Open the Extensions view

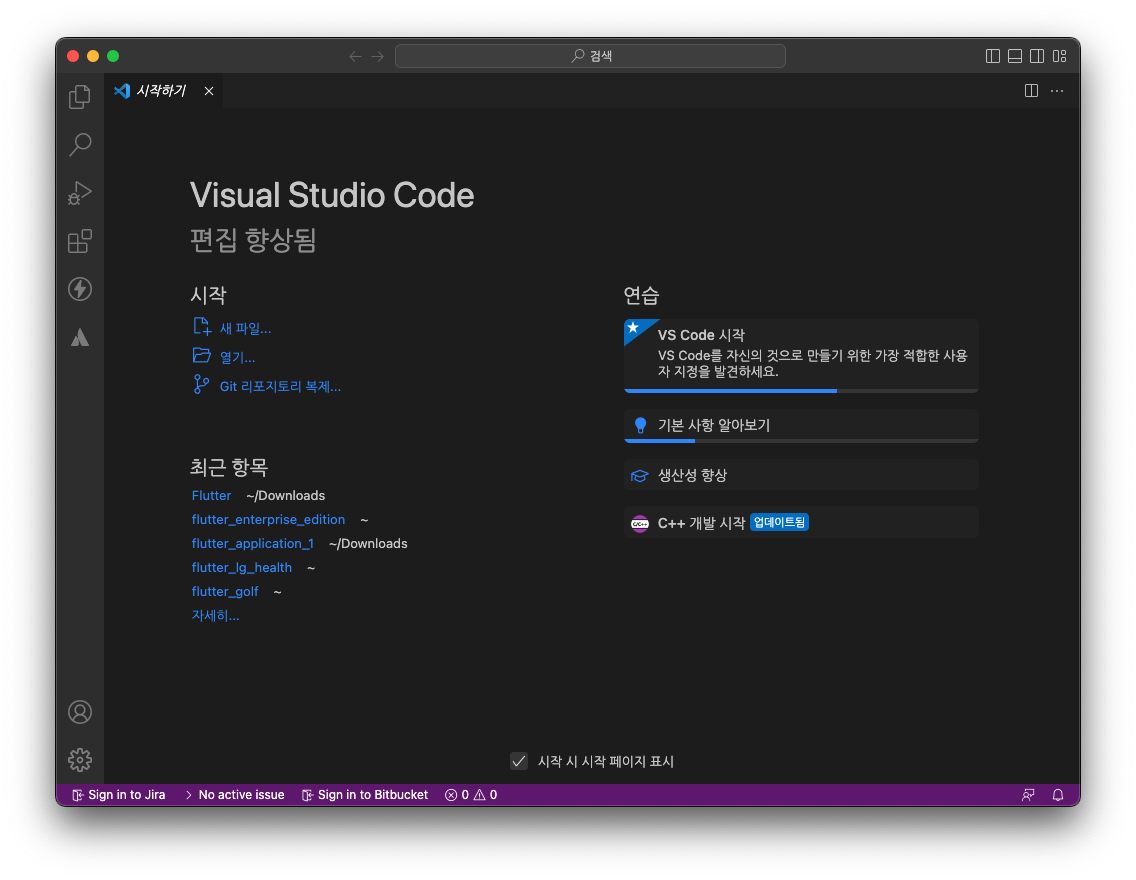80,241
